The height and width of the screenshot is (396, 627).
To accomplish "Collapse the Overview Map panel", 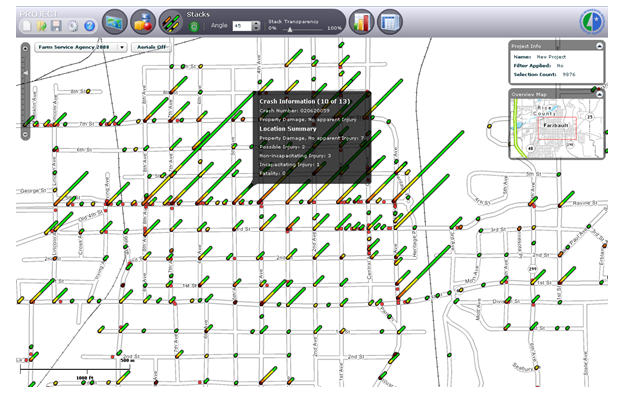I will pos(599,94).
